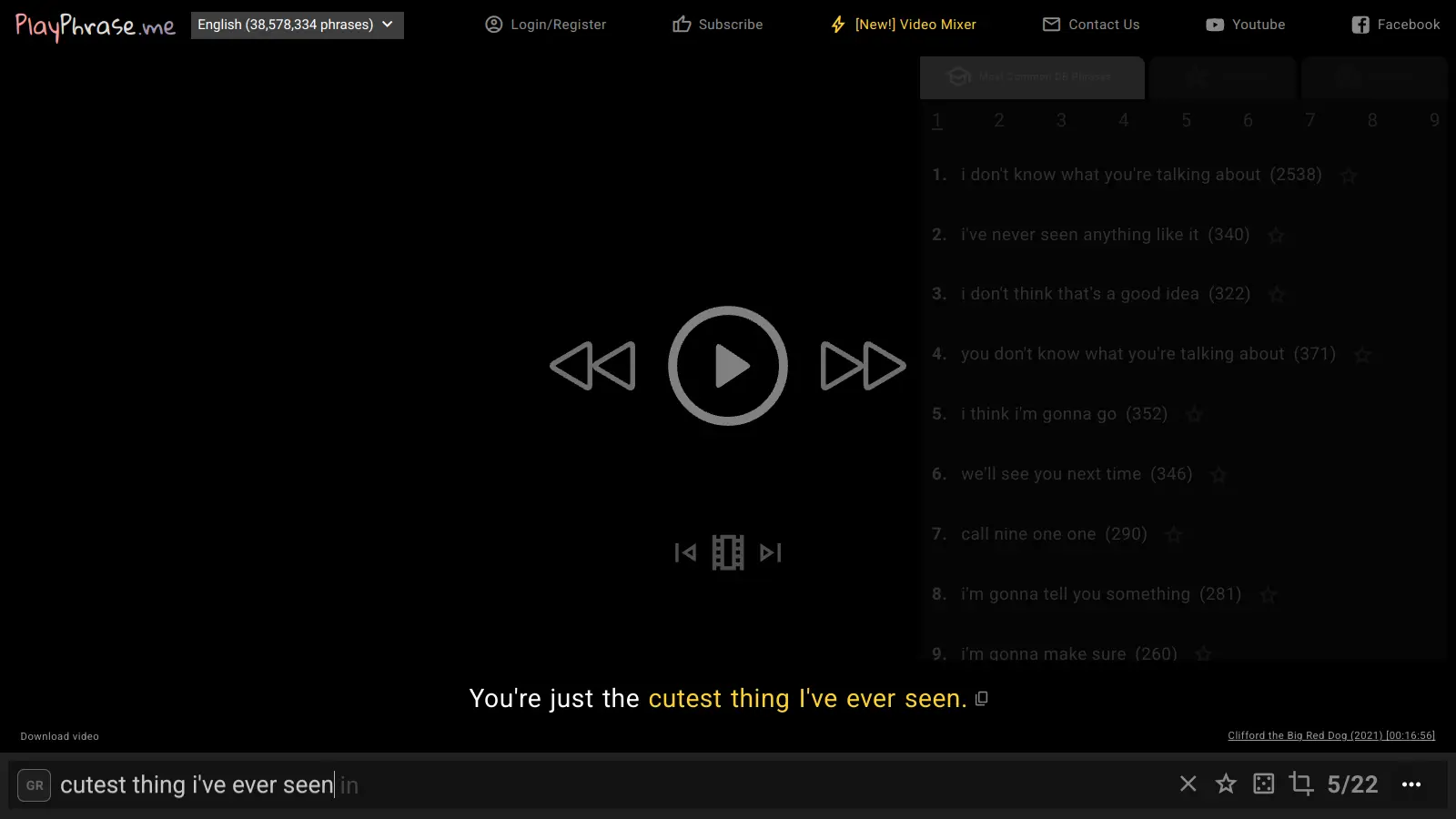Viewport: 1456px width, 819px height.
Task: Expand phrase list page 2
Action: click(999, 119)
